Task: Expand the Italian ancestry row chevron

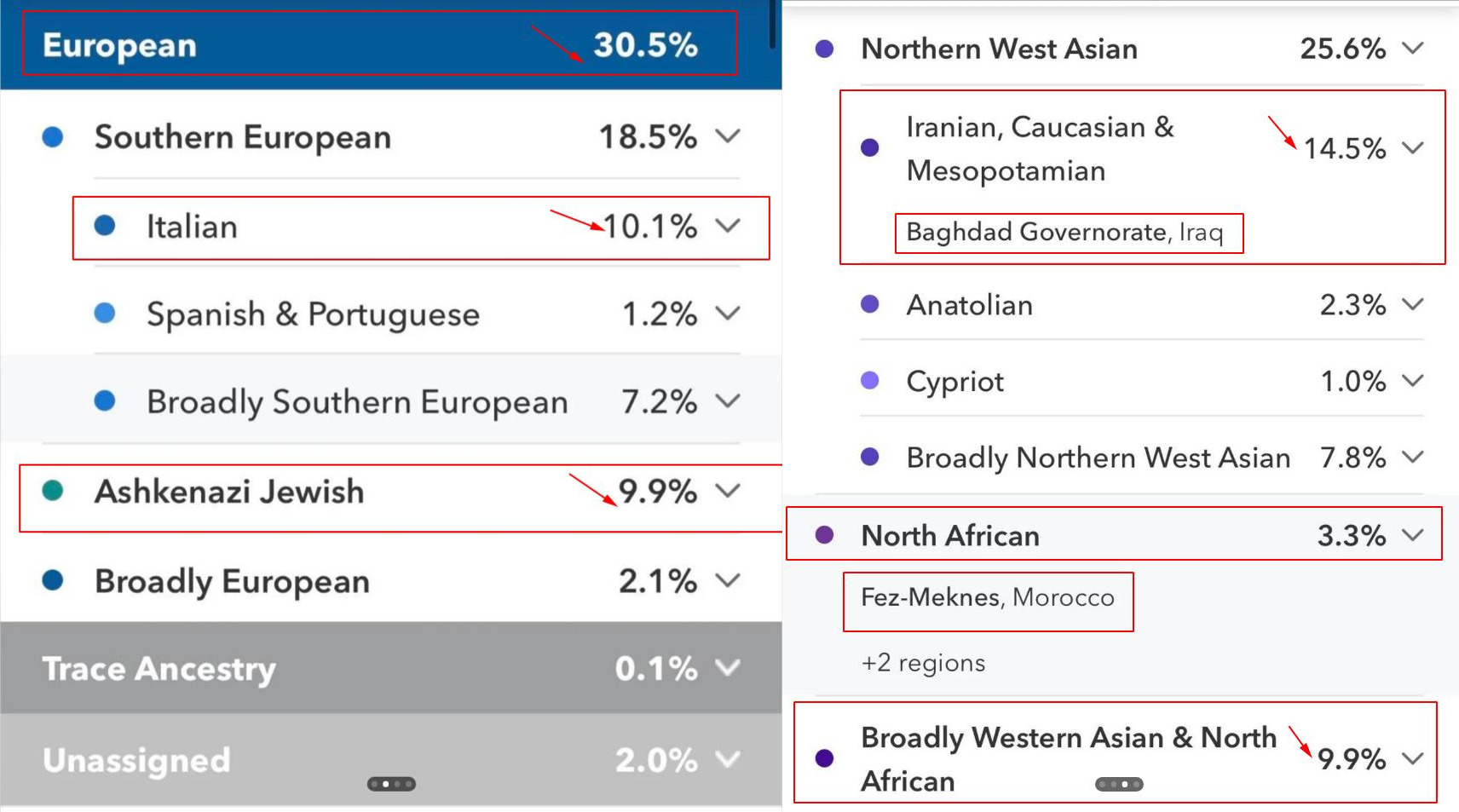Action: [x=728, y=226]
